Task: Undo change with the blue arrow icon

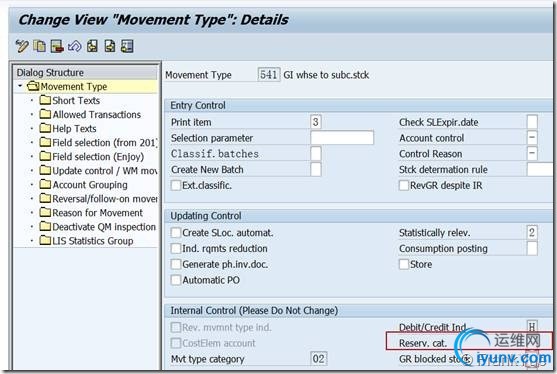Action: click(75, 47)
